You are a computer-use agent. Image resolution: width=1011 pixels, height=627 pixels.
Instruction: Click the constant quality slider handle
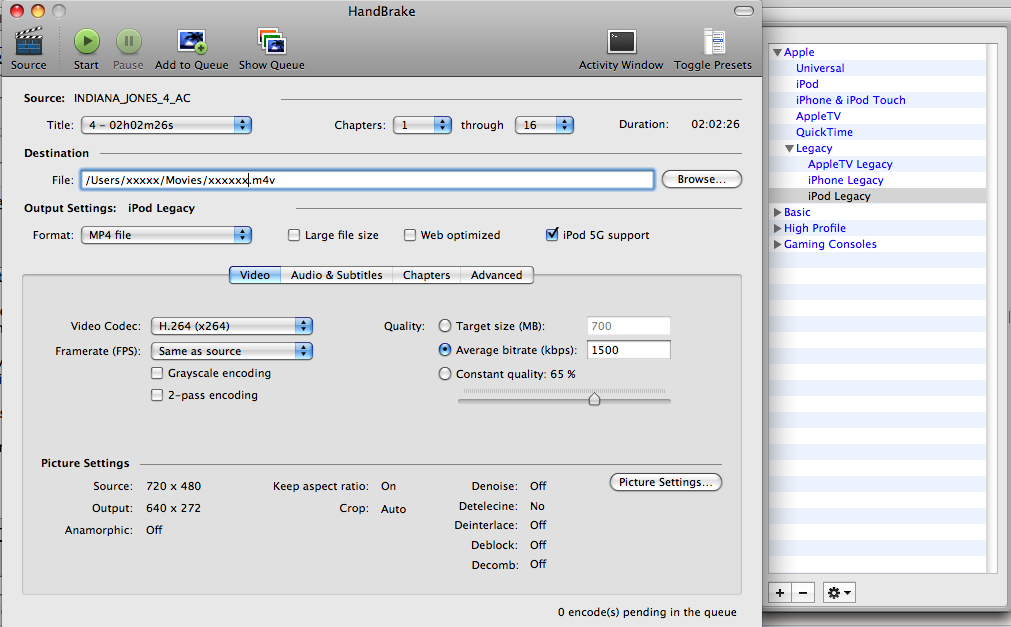(594, 399)
